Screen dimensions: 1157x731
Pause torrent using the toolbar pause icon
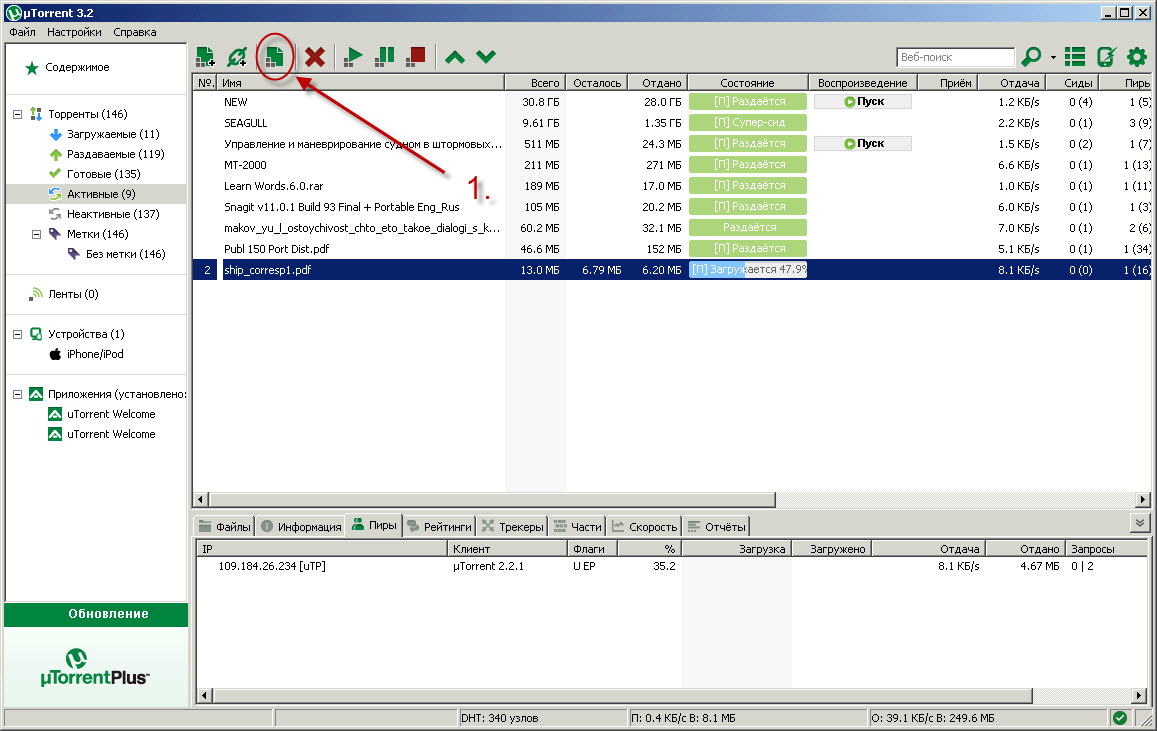384,57
